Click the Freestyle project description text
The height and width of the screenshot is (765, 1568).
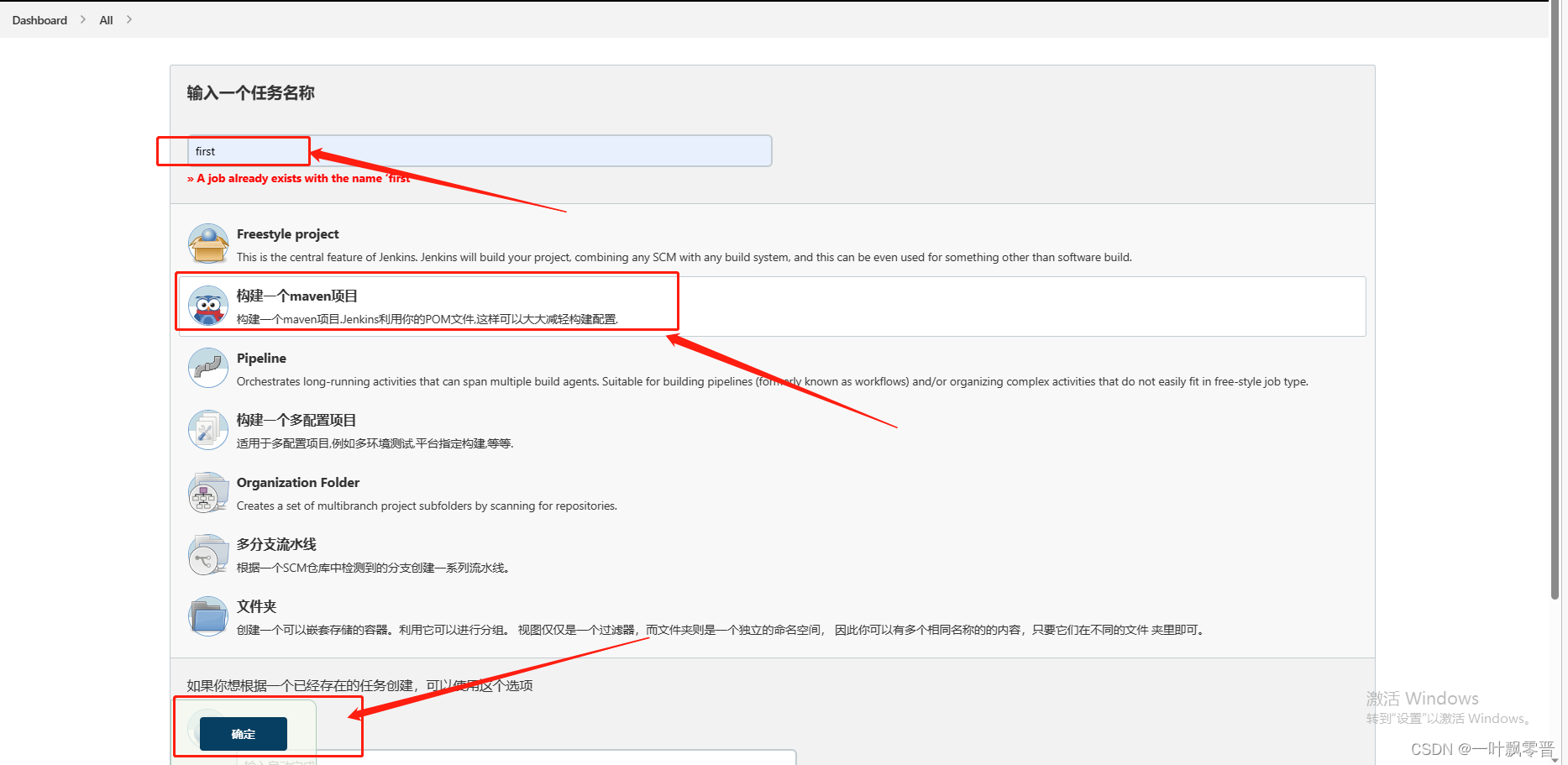(684, 258)
